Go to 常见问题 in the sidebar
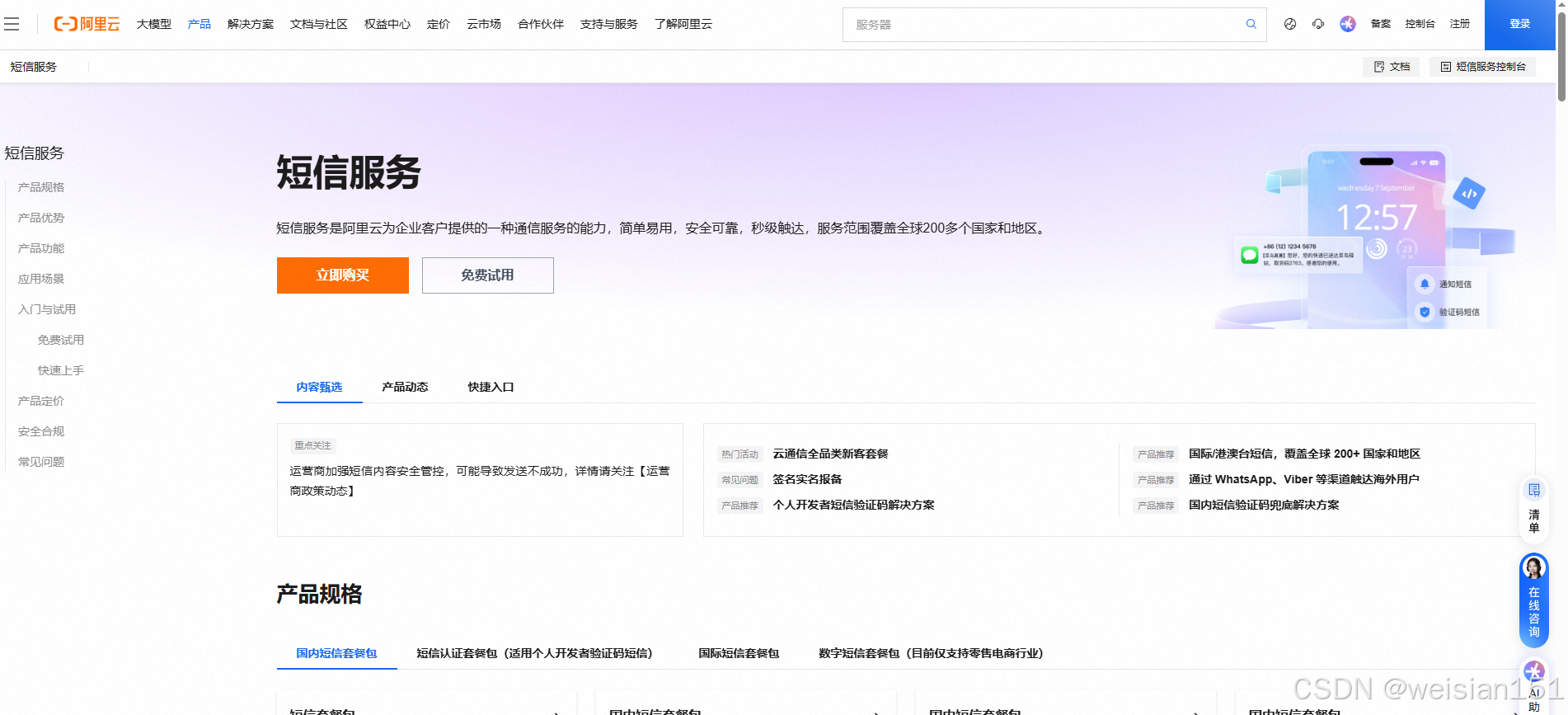This screenshot has width=1568, height=715. (x=41, y=462)
